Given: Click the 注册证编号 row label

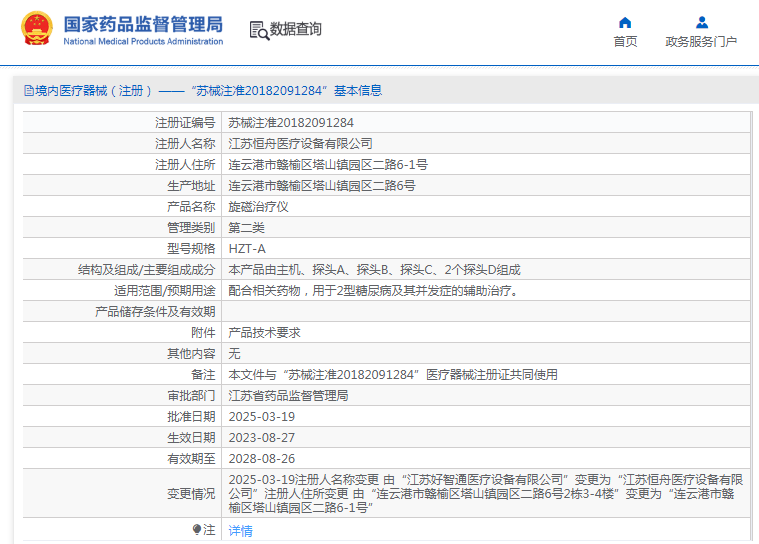Looking at the screenshot, I should tap(185, 123).
